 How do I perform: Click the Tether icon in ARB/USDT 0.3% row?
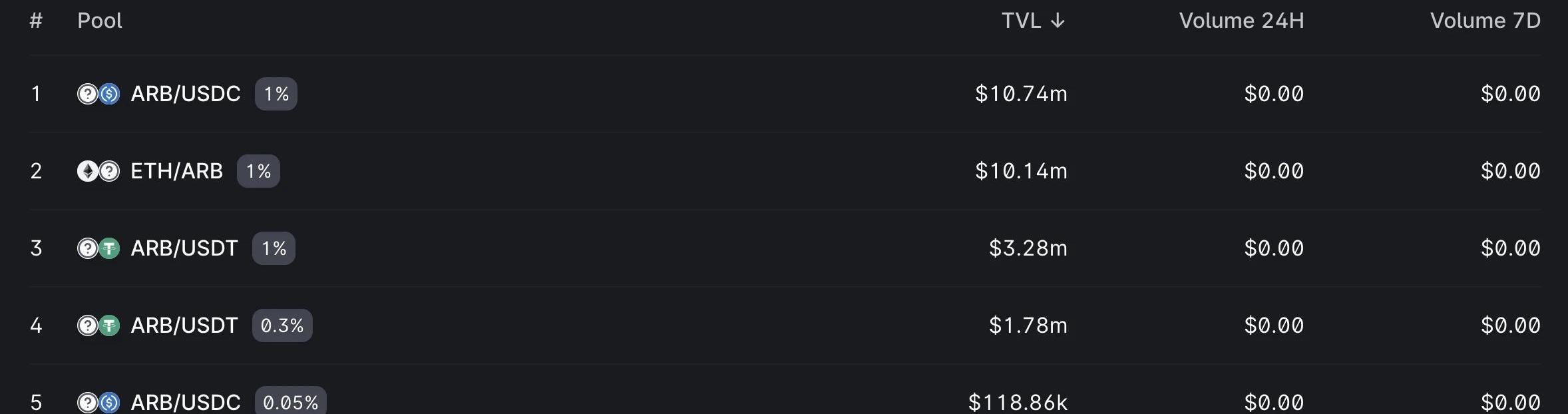(109, 325)
